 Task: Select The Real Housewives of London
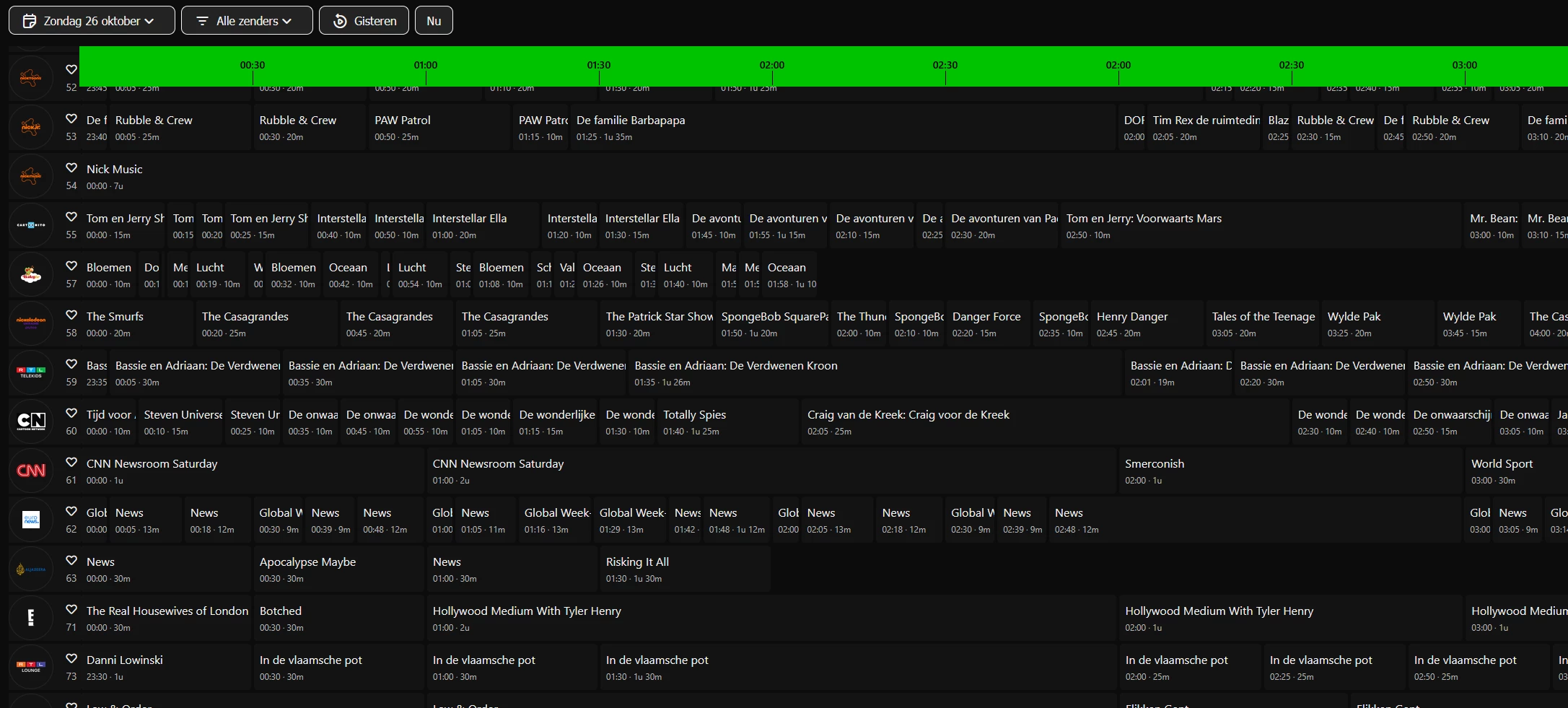[x=165, y=618]
